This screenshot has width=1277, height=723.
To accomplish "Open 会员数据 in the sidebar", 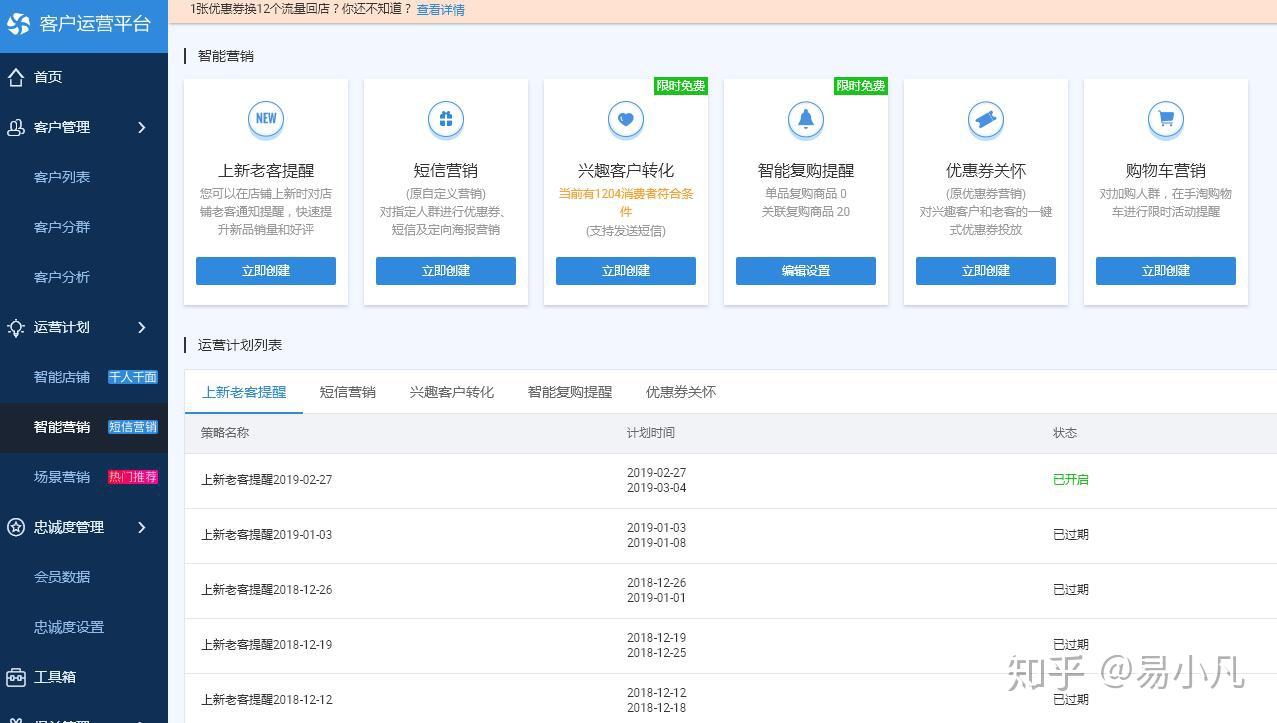I will [x=62, y=577].
